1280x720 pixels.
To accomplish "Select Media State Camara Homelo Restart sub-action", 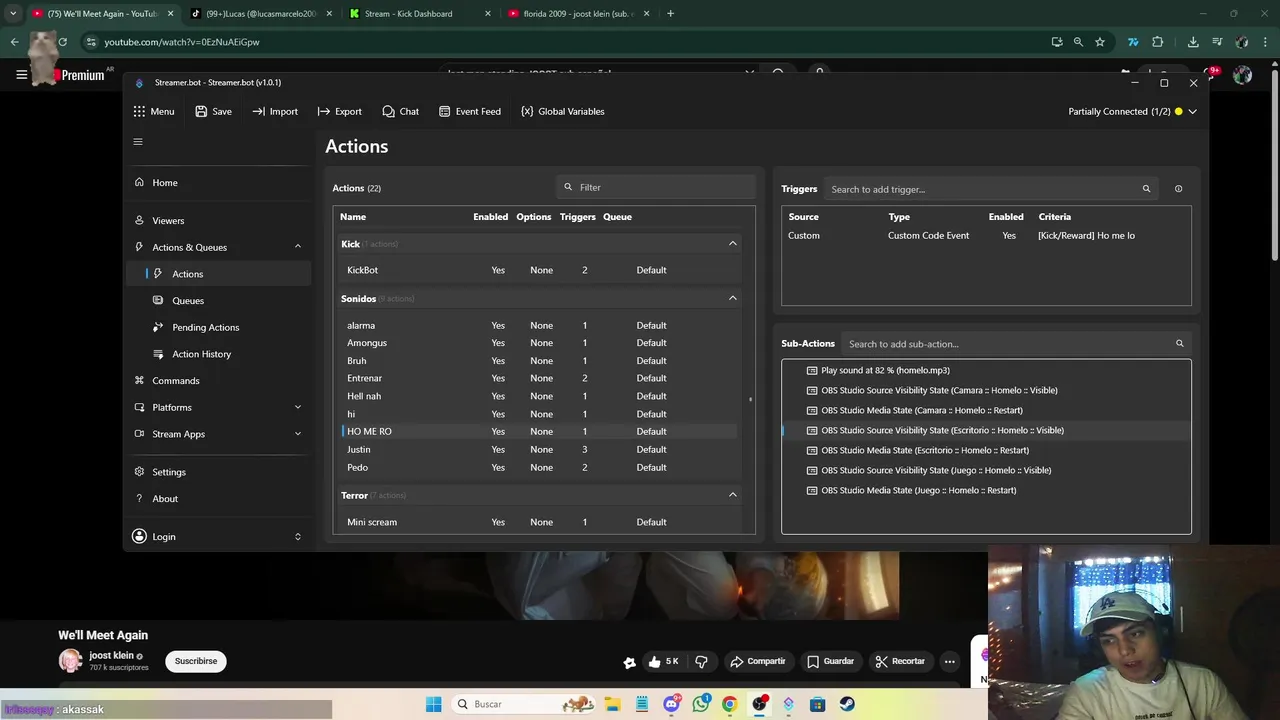I will coord(986,410).
